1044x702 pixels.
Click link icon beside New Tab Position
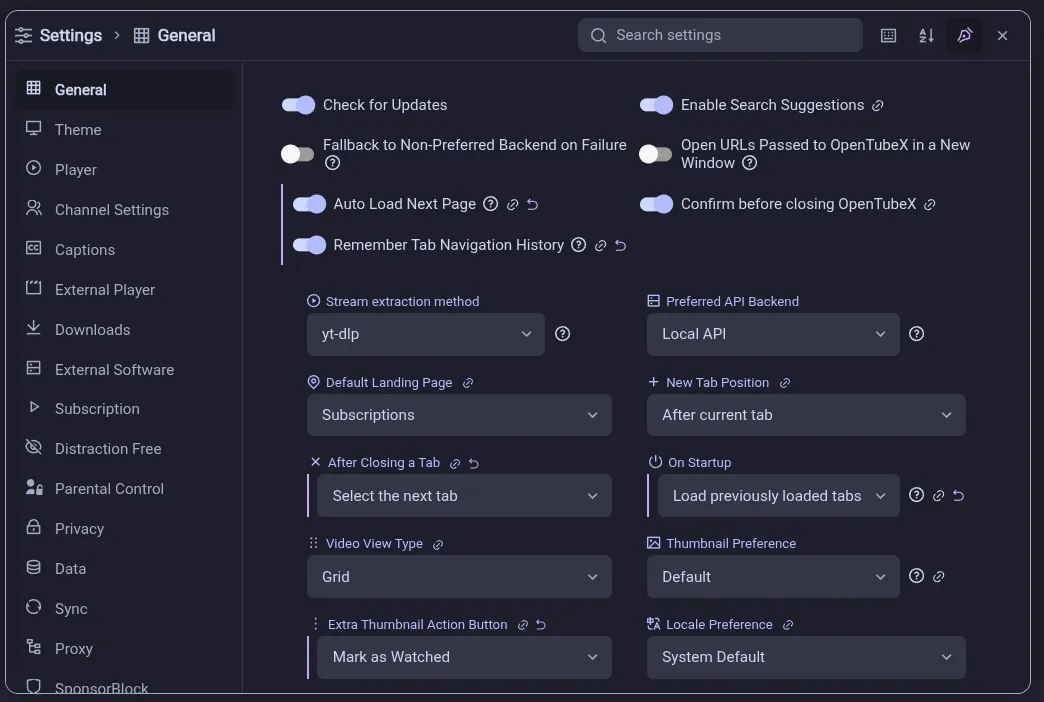tap(784, 383)
